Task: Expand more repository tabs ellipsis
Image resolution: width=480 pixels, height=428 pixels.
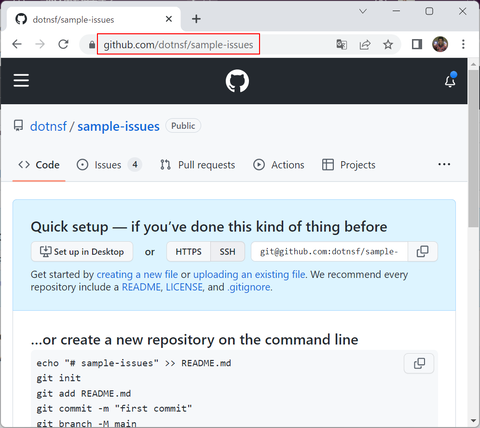Action: 444,164
